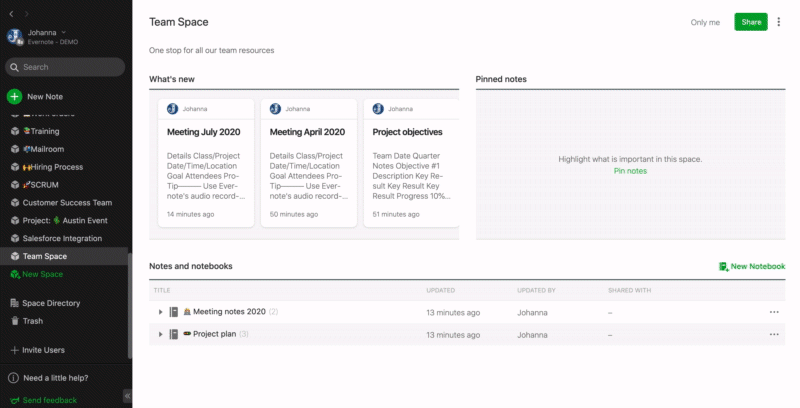Click the Pin notes link
The height and width of the screenshot is (408, 800).
click(x=630, y=171)
